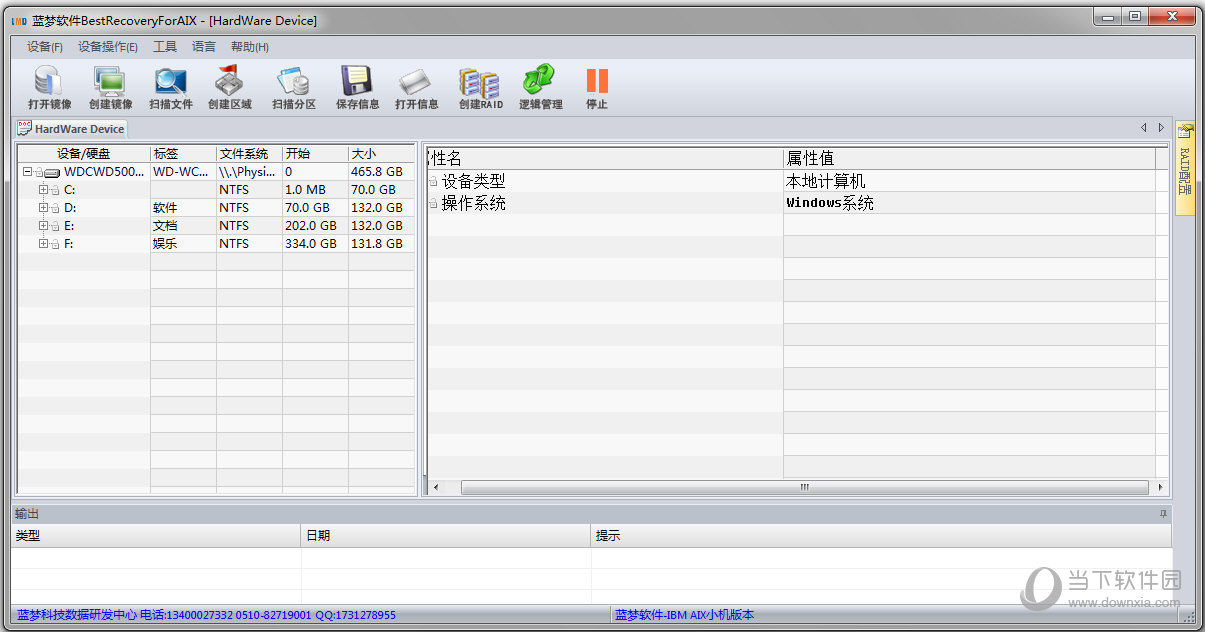Click the 创建镜像 (Create Image) toolbar icon
Viewport: 1205px width, 632px height.
tap(110, 87)
